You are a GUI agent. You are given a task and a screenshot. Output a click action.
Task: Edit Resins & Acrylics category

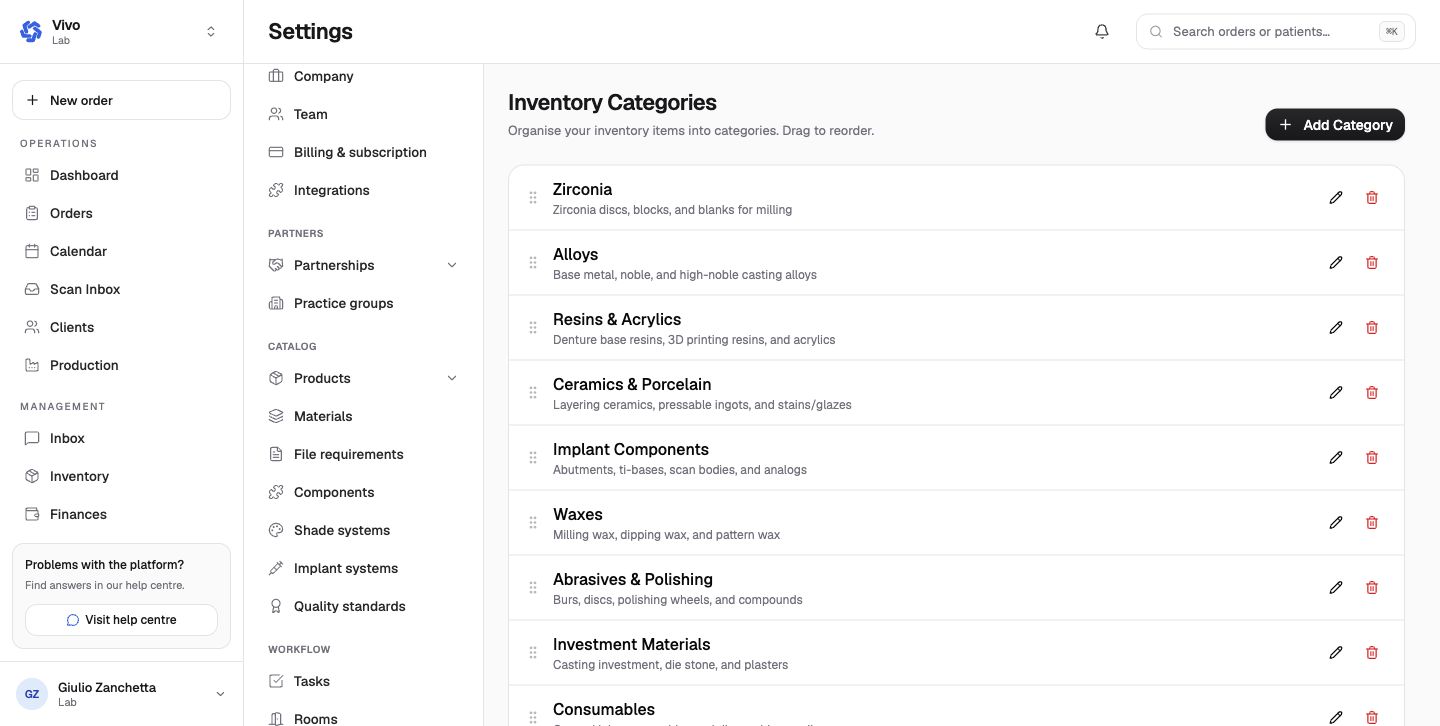click(x=1336, y=328)
